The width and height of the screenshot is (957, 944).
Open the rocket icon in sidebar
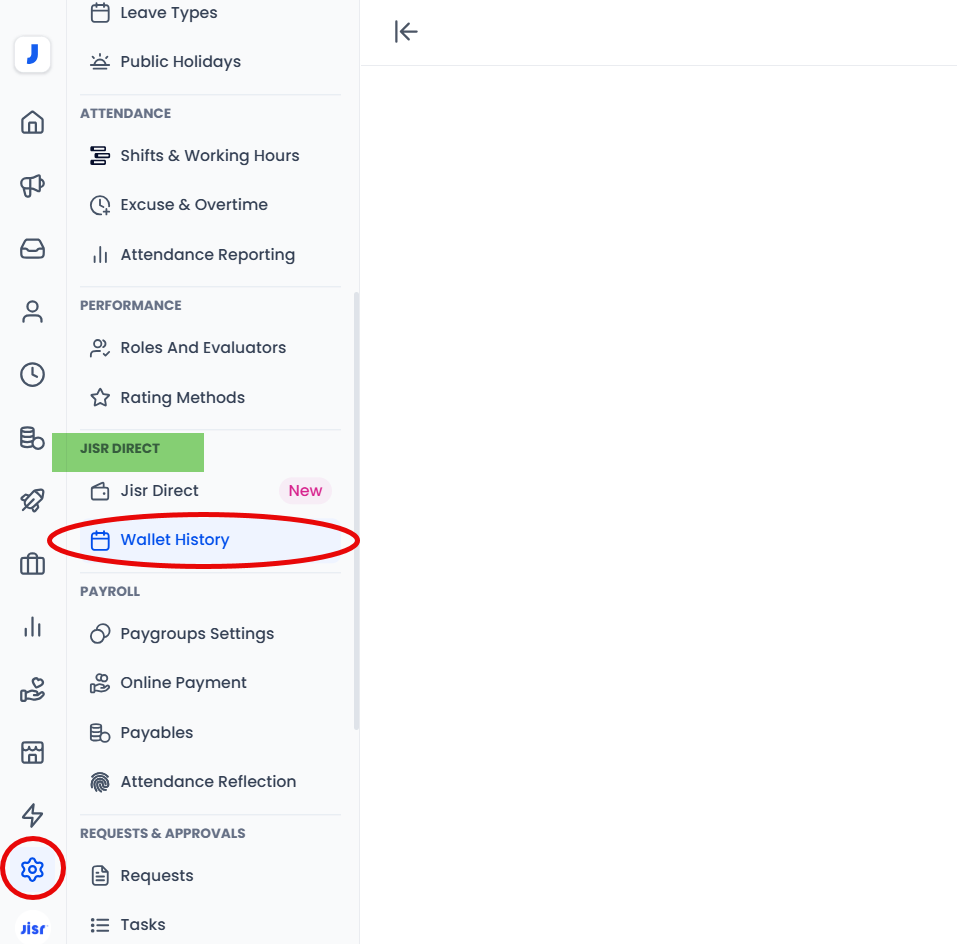coord(33,501)
